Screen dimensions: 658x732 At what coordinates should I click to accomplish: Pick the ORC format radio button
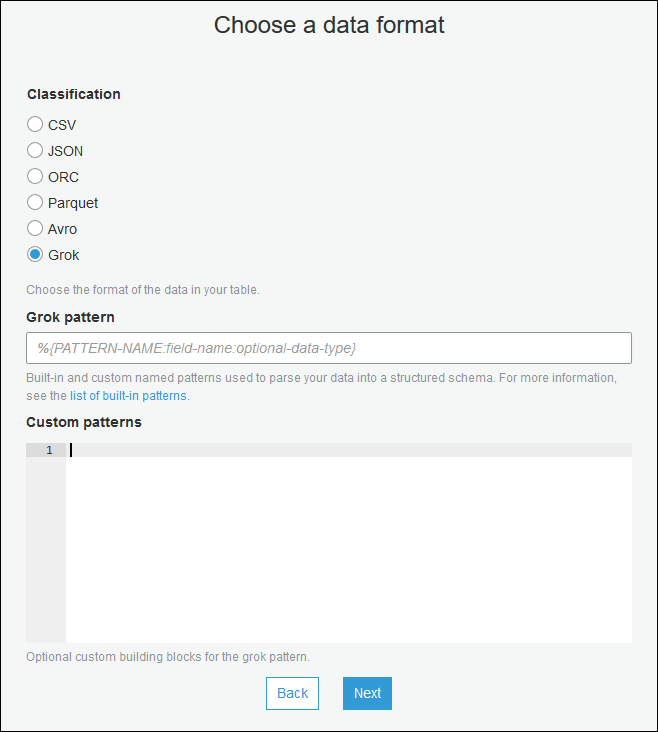coord(35,177)
